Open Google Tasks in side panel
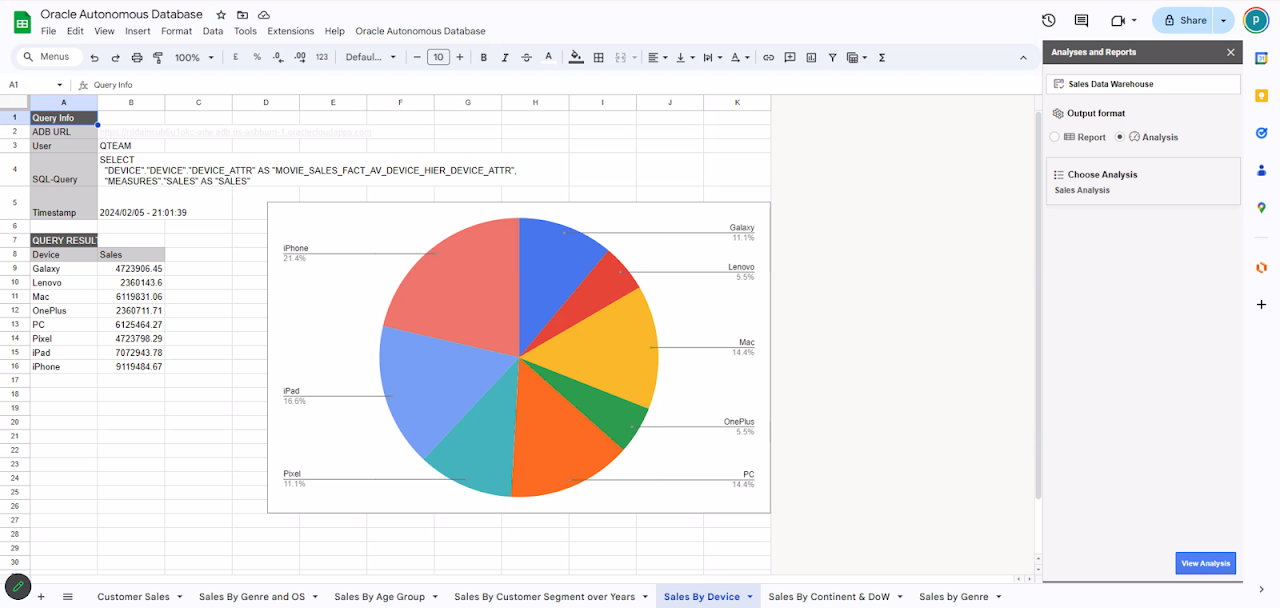The image size is (1280, 608). [x=1261, y=132]
